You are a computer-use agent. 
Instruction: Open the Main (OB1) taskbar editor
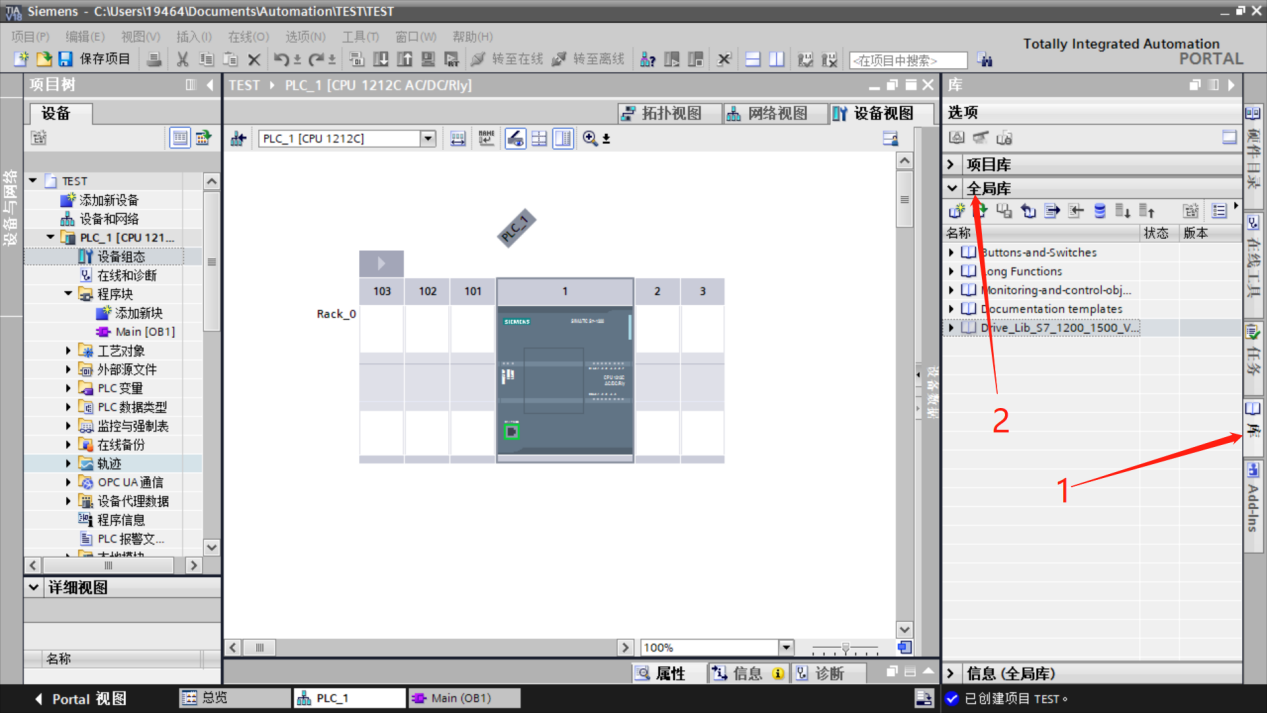coord(465,698)
